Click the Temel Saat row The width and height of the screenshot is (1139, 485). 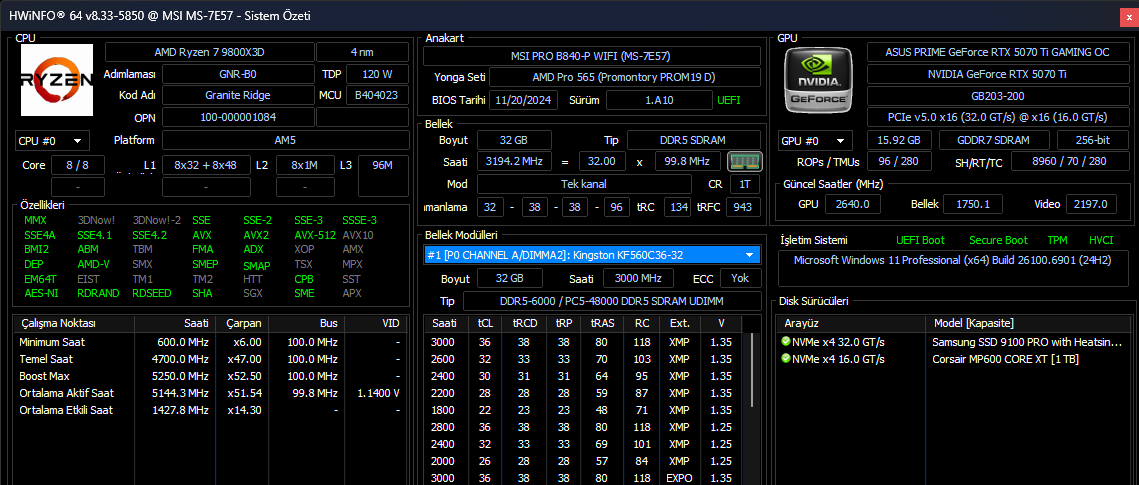(x=210, y=359)
